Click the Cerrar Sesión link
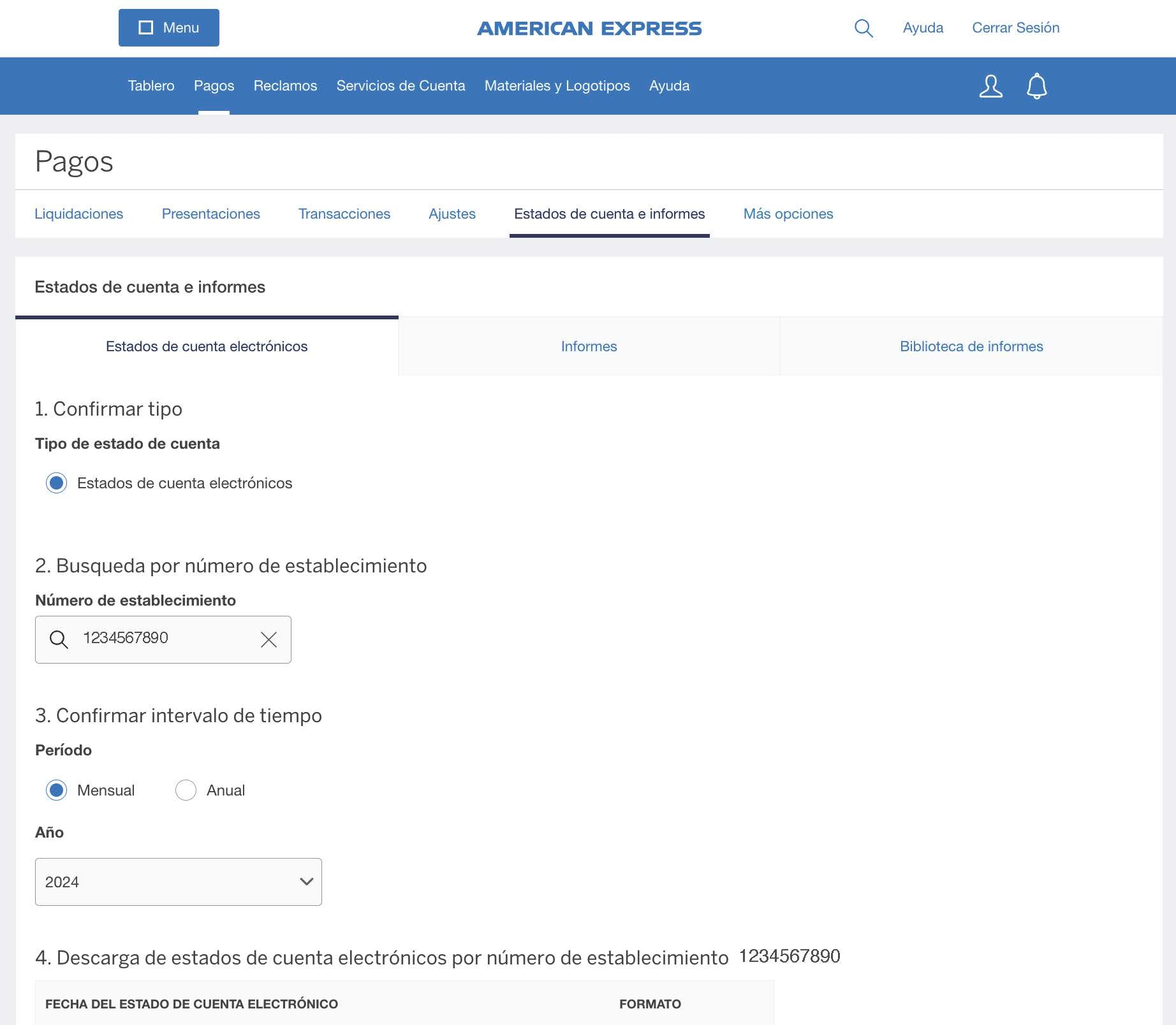This screenshot has height=1025, width=1176. (x=1015, y=27)
